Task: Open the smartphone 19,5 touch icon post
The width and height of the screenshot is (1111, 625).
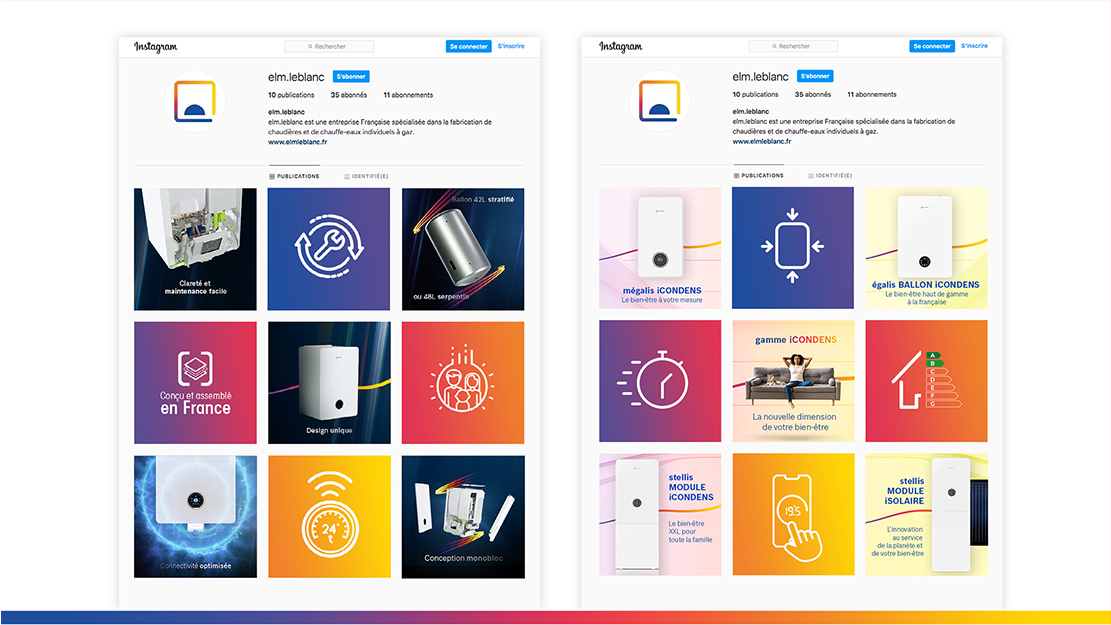Action: tap(793, 514)
